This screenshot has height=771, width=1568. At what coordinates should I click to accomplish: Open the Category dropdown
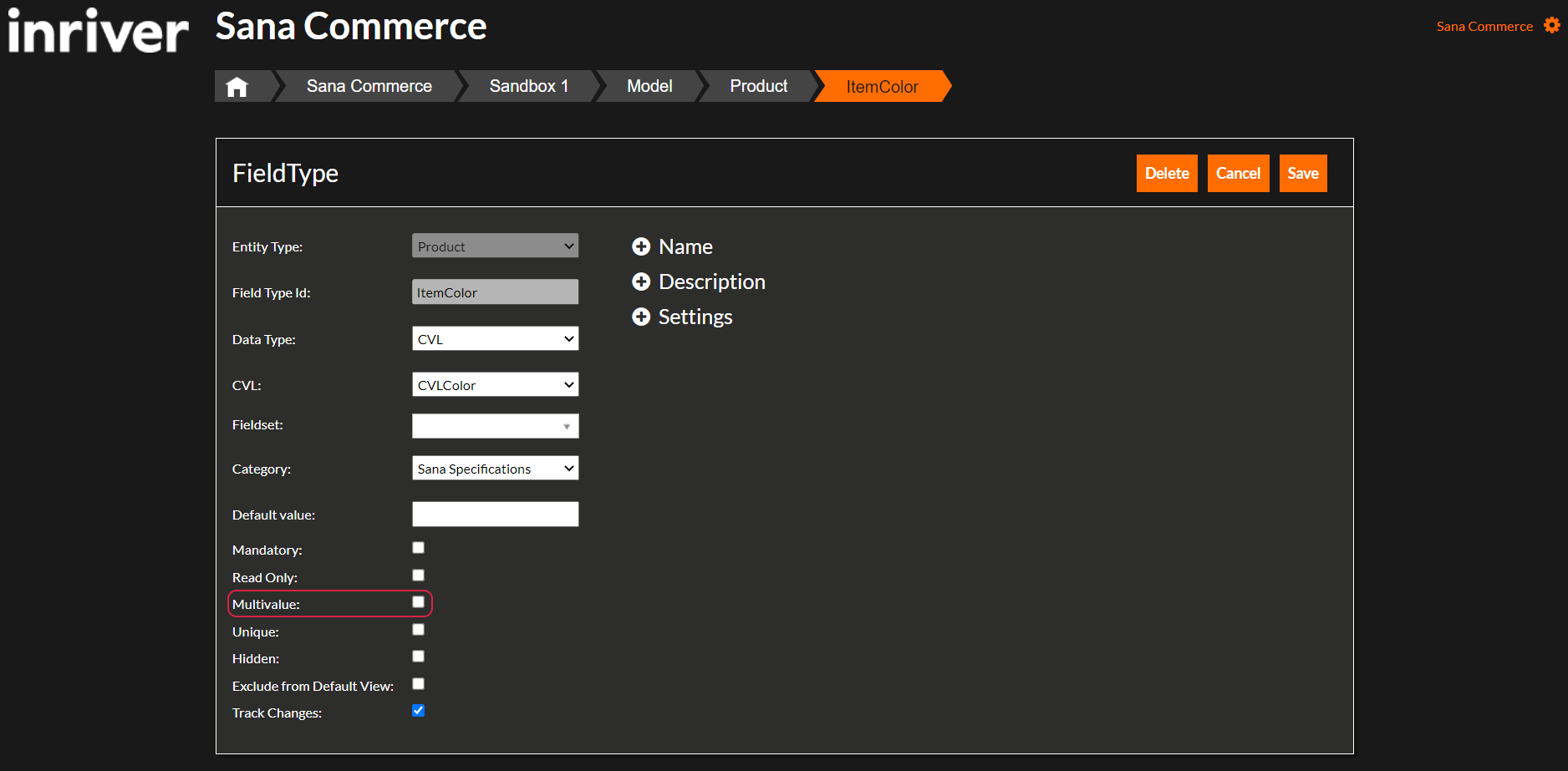pos(495,468)
